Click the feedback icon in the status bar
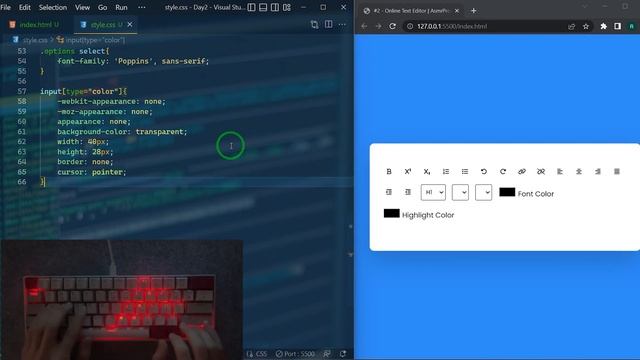Viewport: 640px width, 360px height. tap(327, 354)
